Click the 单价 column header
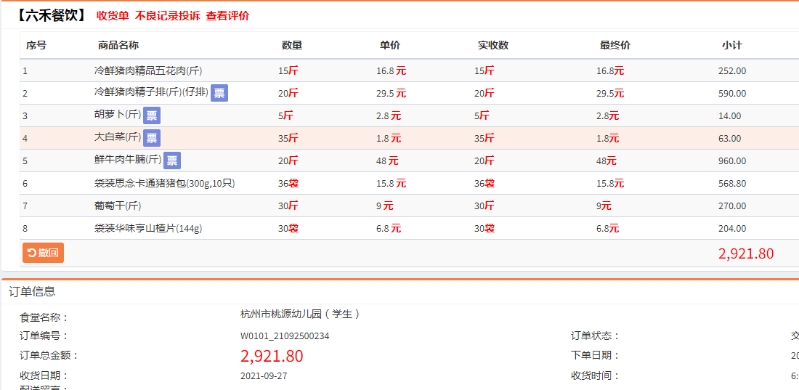This screenshot has height=390, width=799. [390, 45]
